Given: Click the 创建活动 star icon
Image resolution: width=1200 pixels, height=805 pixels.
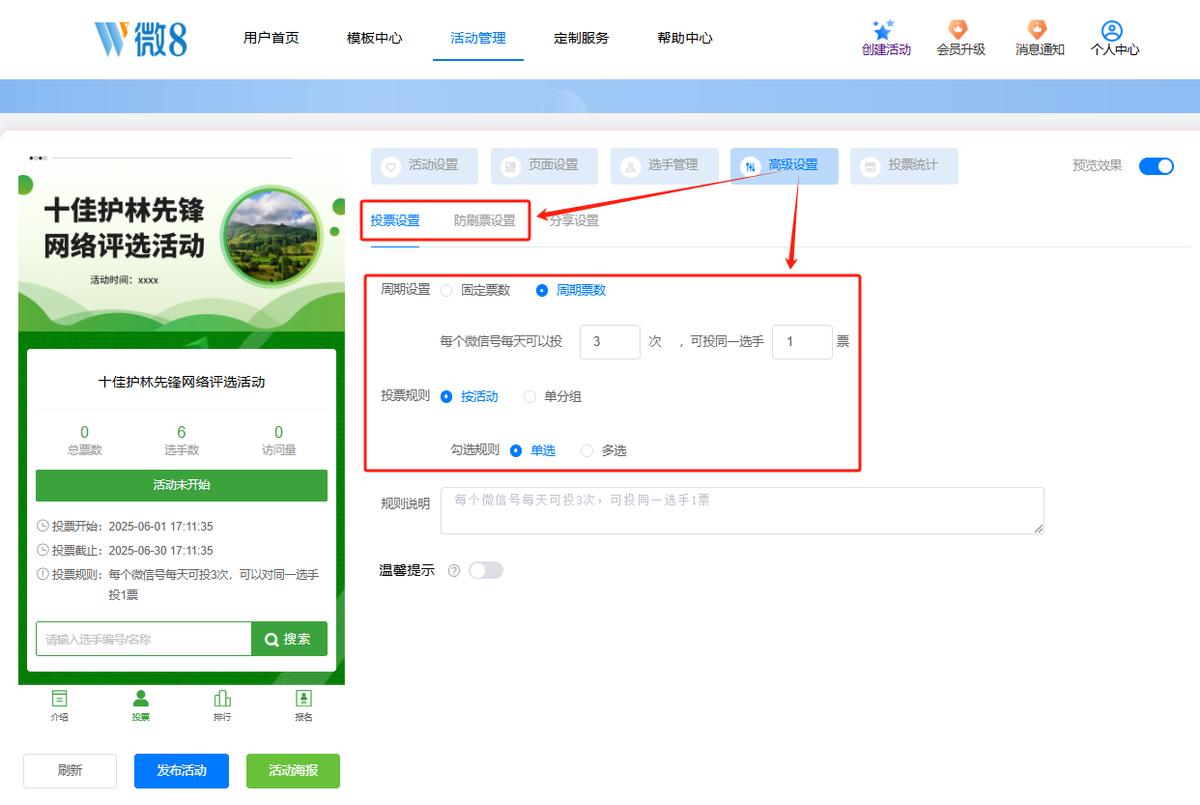Looking at the screenshot, I should click(883, 30).
